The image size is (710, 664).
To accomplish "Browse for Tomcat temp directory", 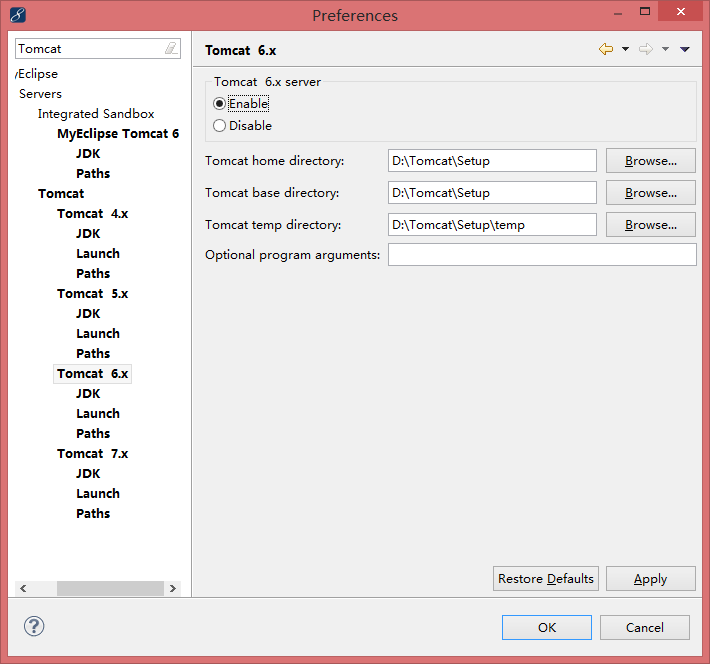I will (x=651, y=225).
